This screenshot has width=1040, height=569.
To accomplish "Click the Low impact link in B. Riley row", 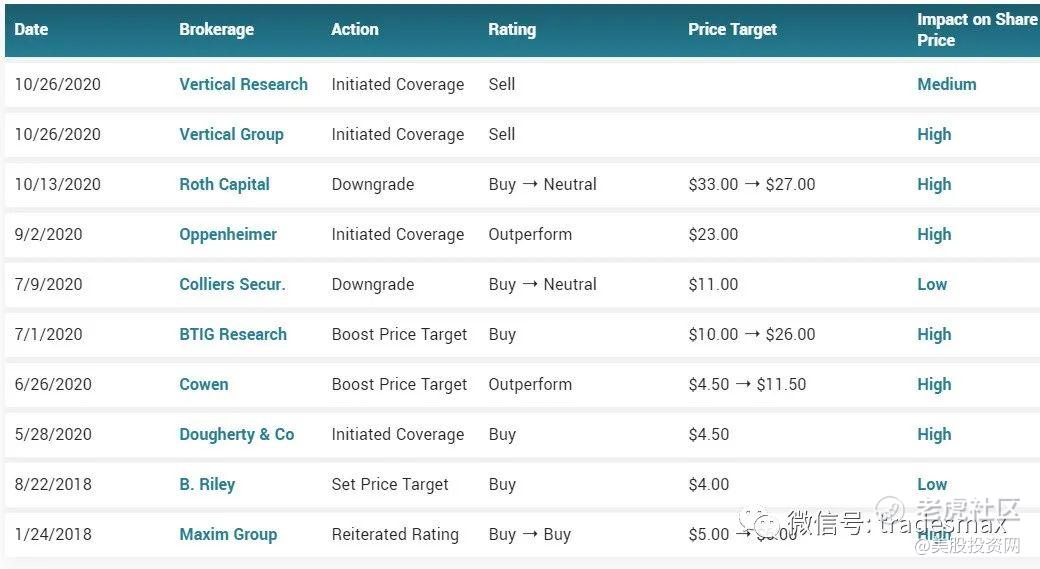I will coord(932,485).
